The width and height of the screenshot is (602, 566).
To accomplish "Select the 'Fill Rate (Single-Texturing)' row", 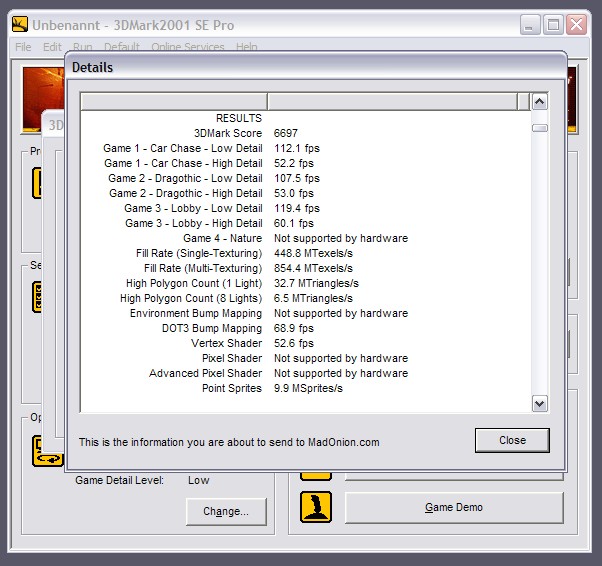I will 305,253.
